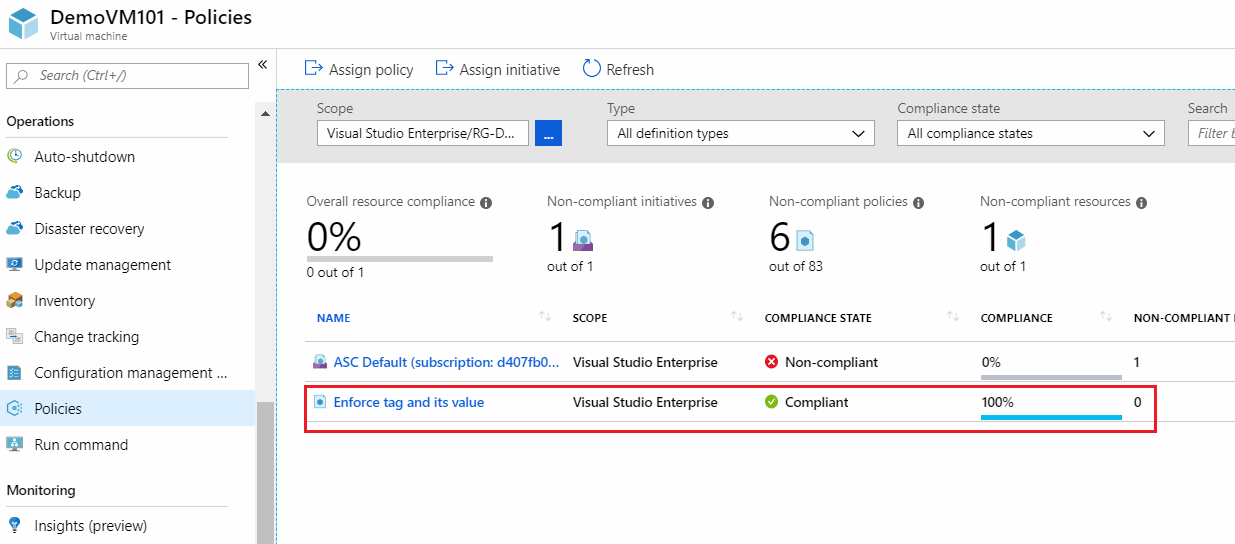Screen dimensions: 1235x544
Task: Sort by COMPLIANCE column header
Action: tap(1017, 318)
